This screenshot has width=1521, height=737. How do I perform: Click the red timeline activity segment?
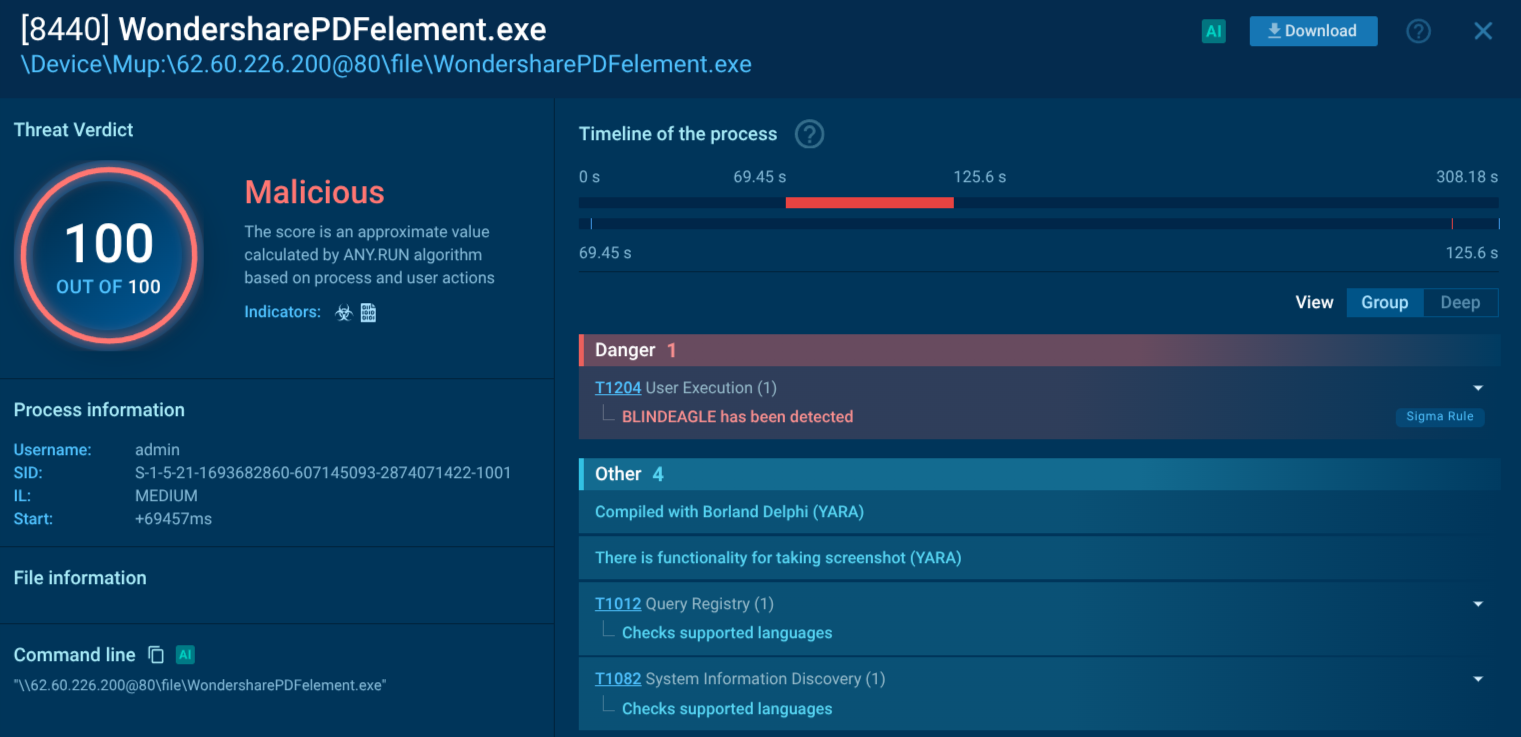point(869,203)
